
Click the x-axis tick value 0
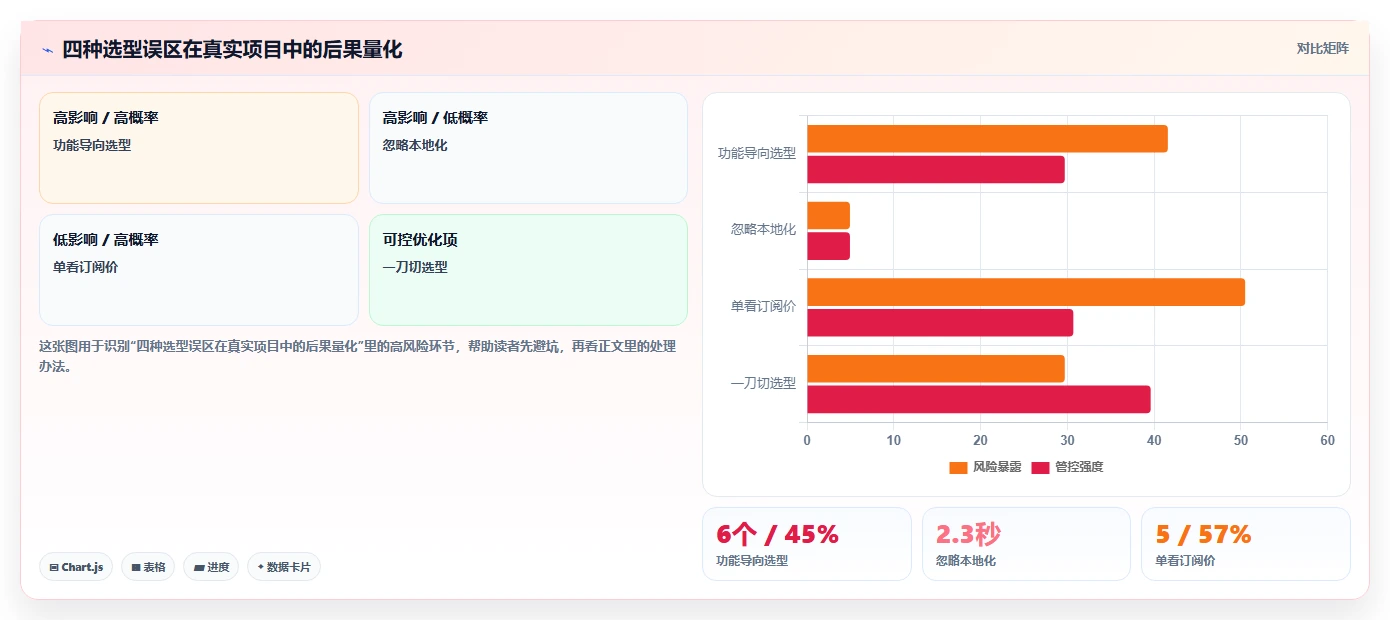[x=807, y=440]
